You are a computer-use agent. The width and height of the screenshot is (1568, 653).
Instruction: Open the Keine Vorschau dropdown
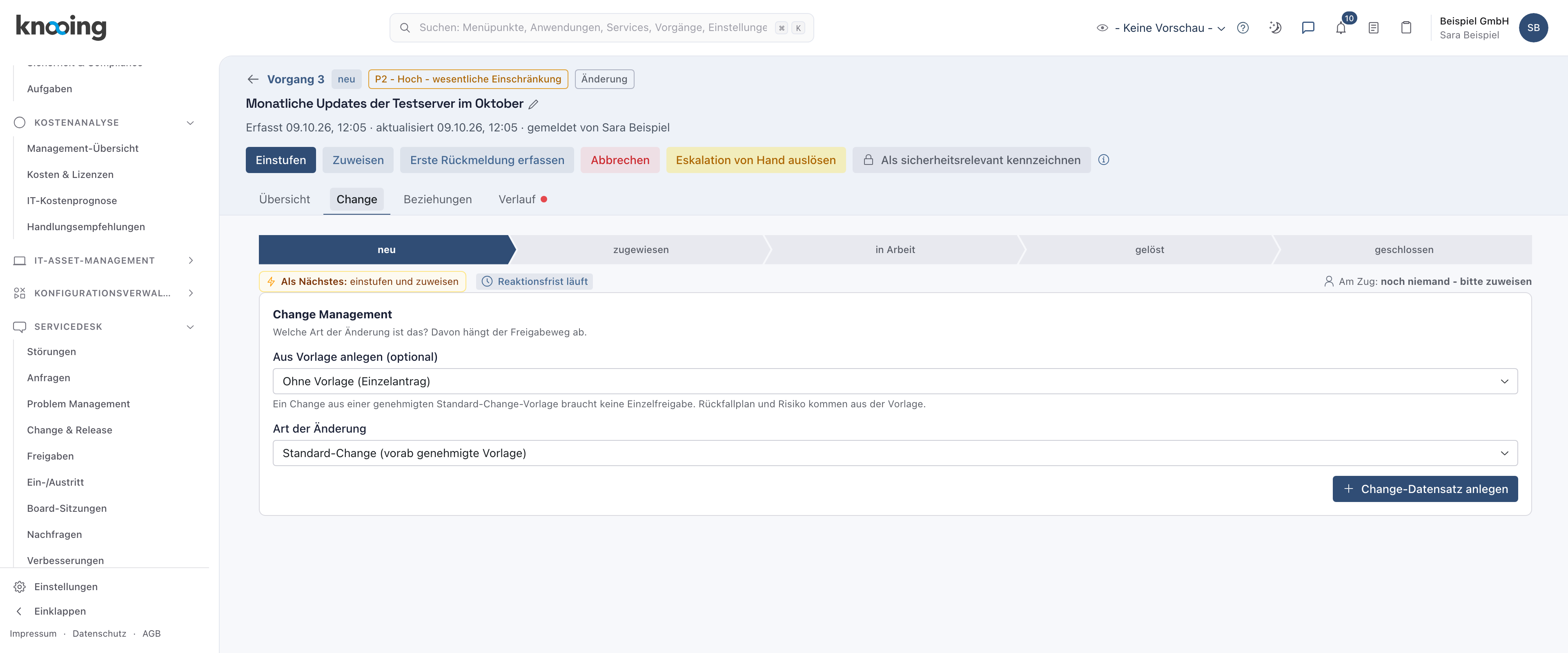1169,28
